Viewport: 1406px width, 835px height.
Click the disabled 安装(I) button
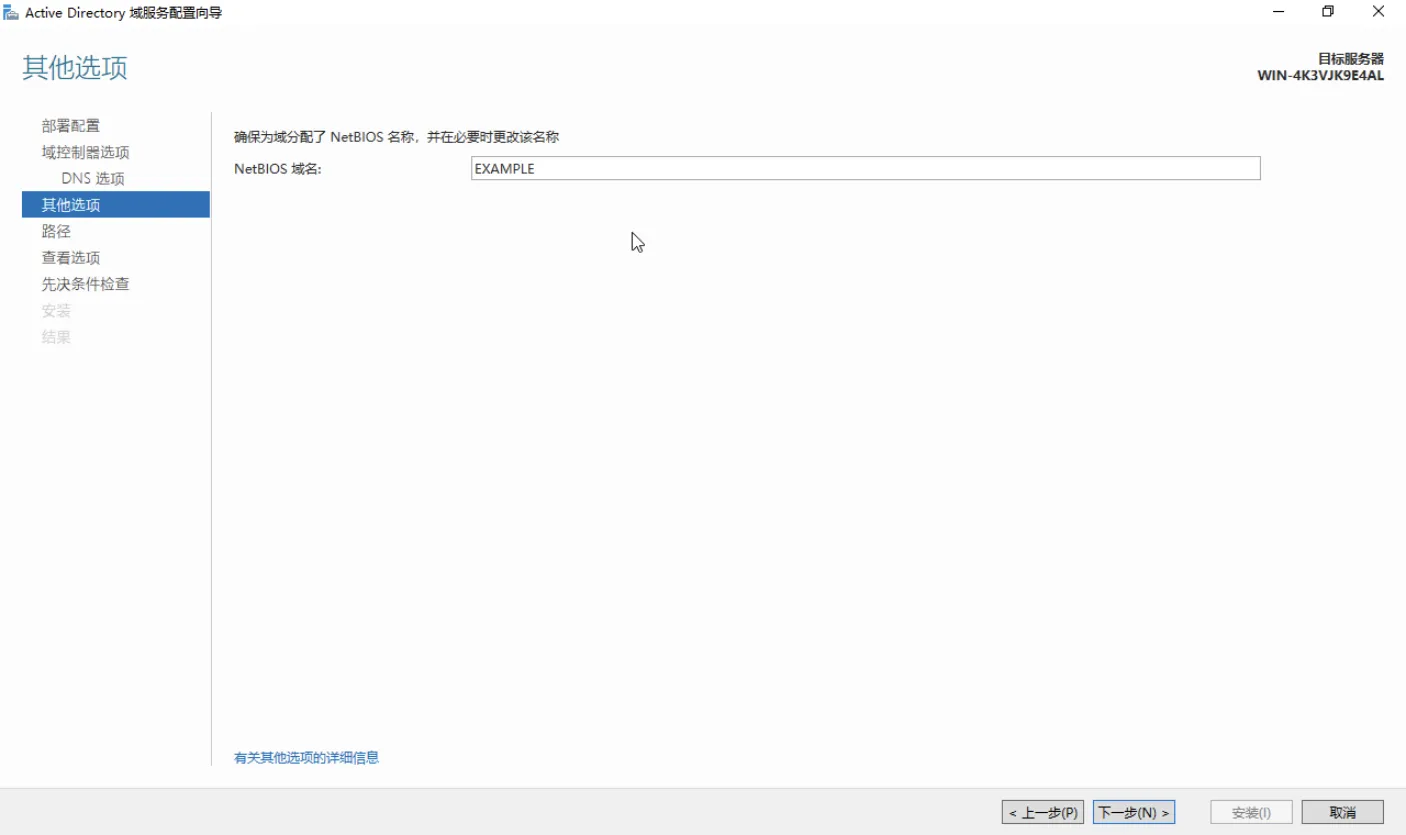point(1251,812)
